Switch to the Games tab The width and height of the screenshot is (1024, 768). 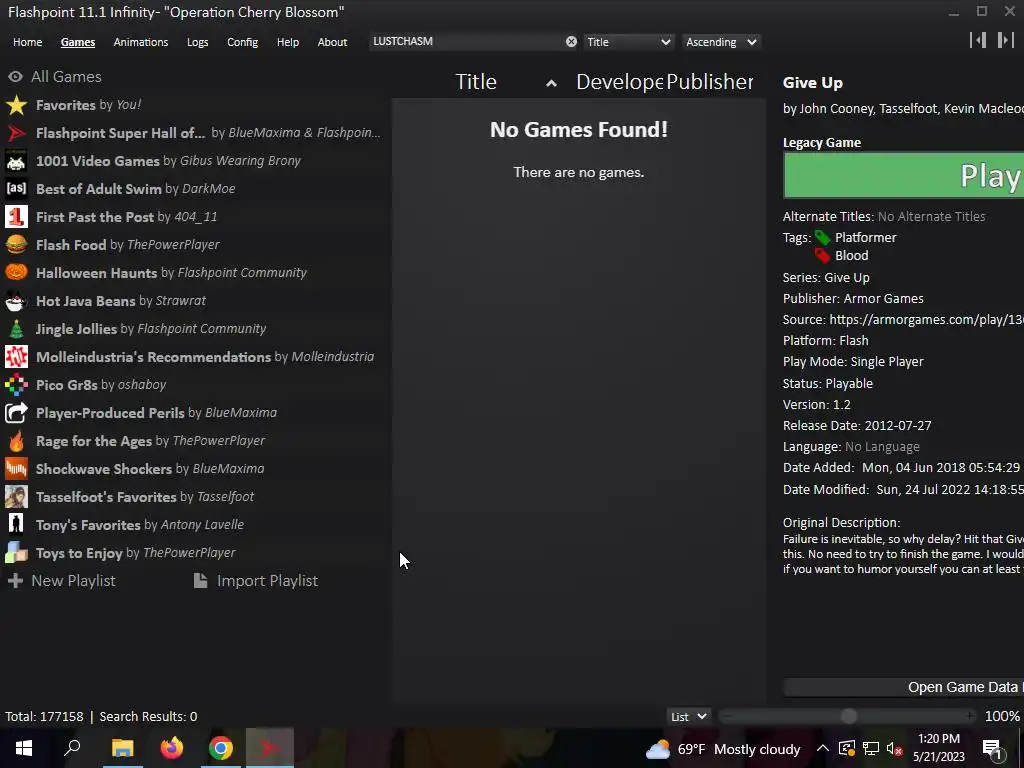[x=78, y=42]
